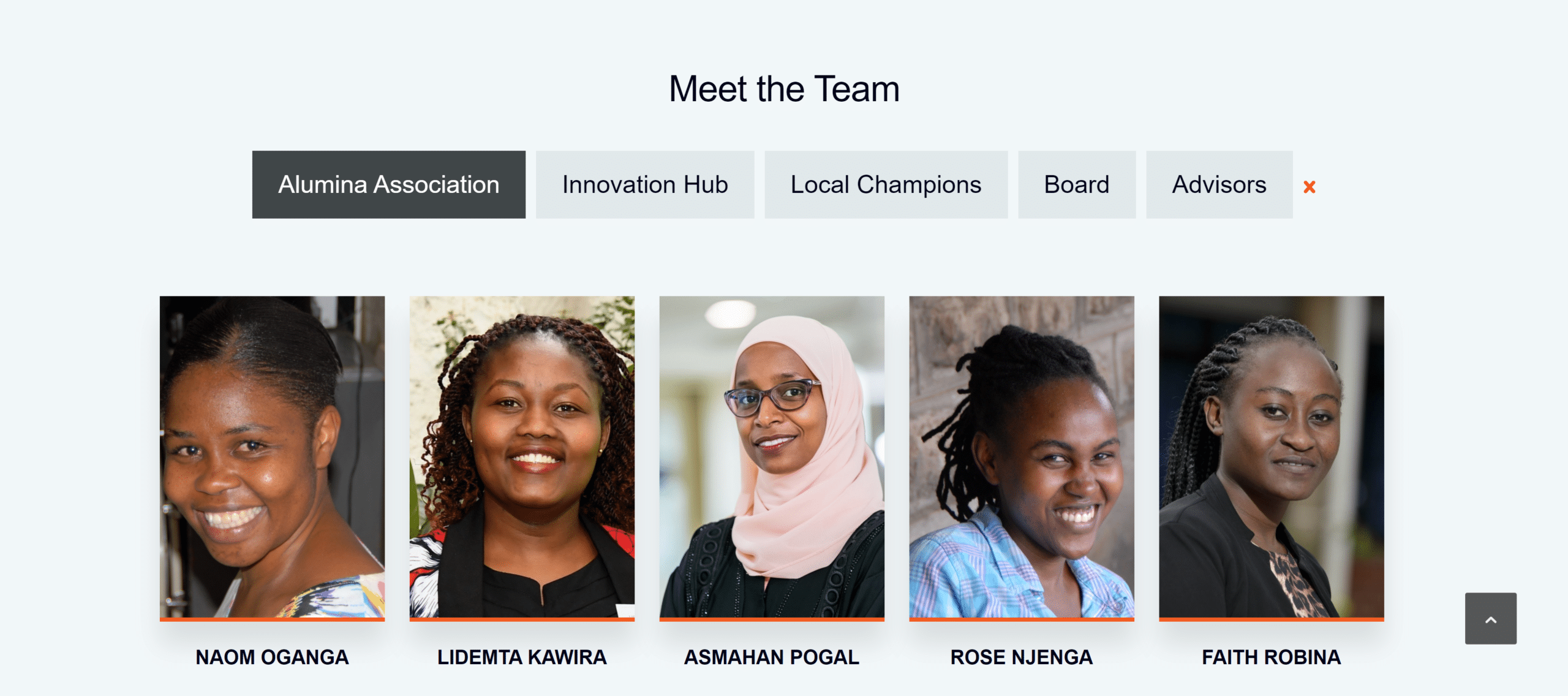Image resolution: width=1568 pixels, height=696 pixels.
Task: Open the Local Champions tab
Action: 886,184
